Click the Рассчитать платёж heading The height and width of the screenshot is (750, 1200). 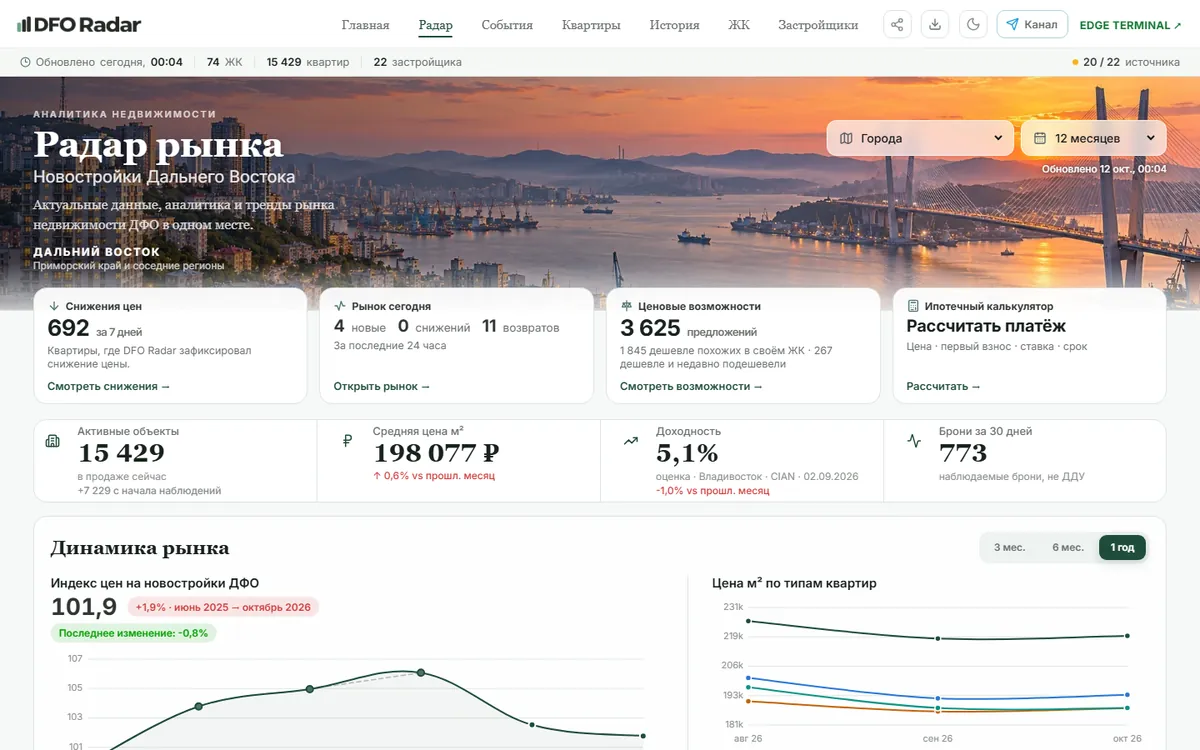pyautogui.click(x=986, y=326)
